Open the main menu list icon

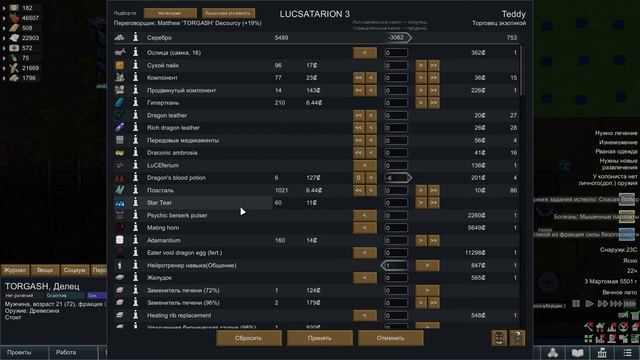tap(627, 353)
